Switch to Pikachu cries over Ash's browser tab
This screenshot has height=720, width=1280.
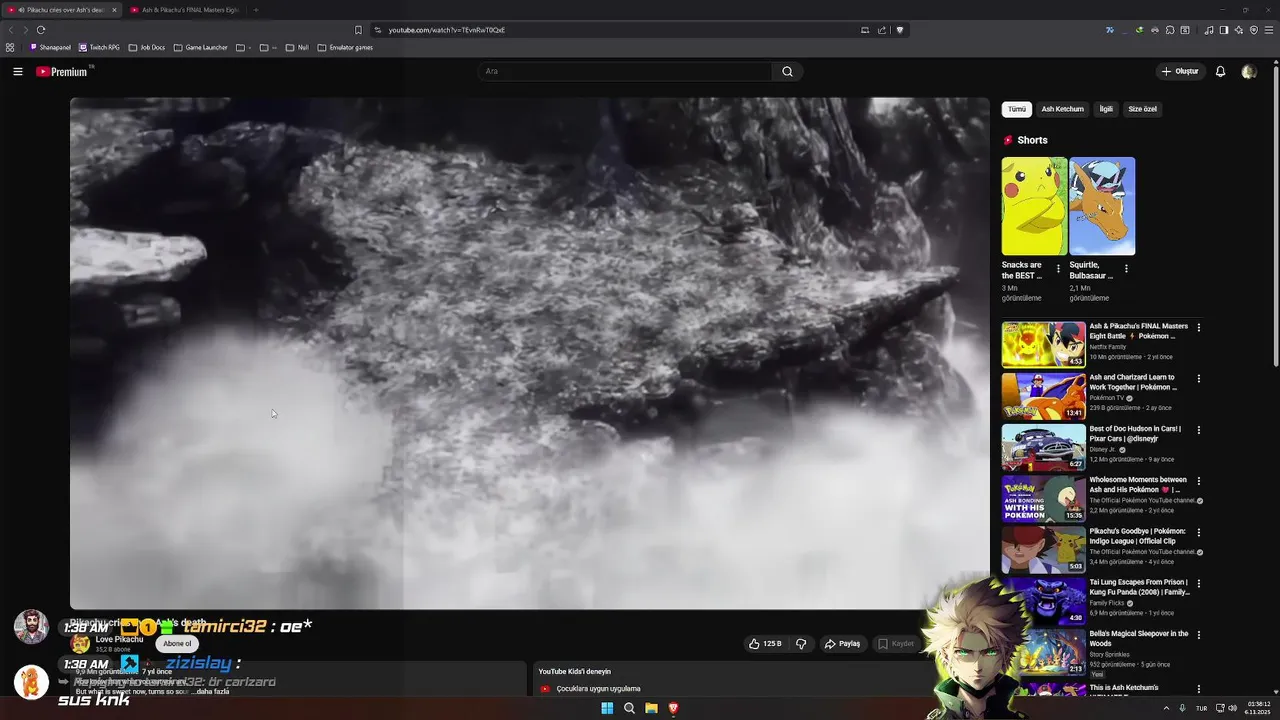pyautogui.click(x=60, y=10)
